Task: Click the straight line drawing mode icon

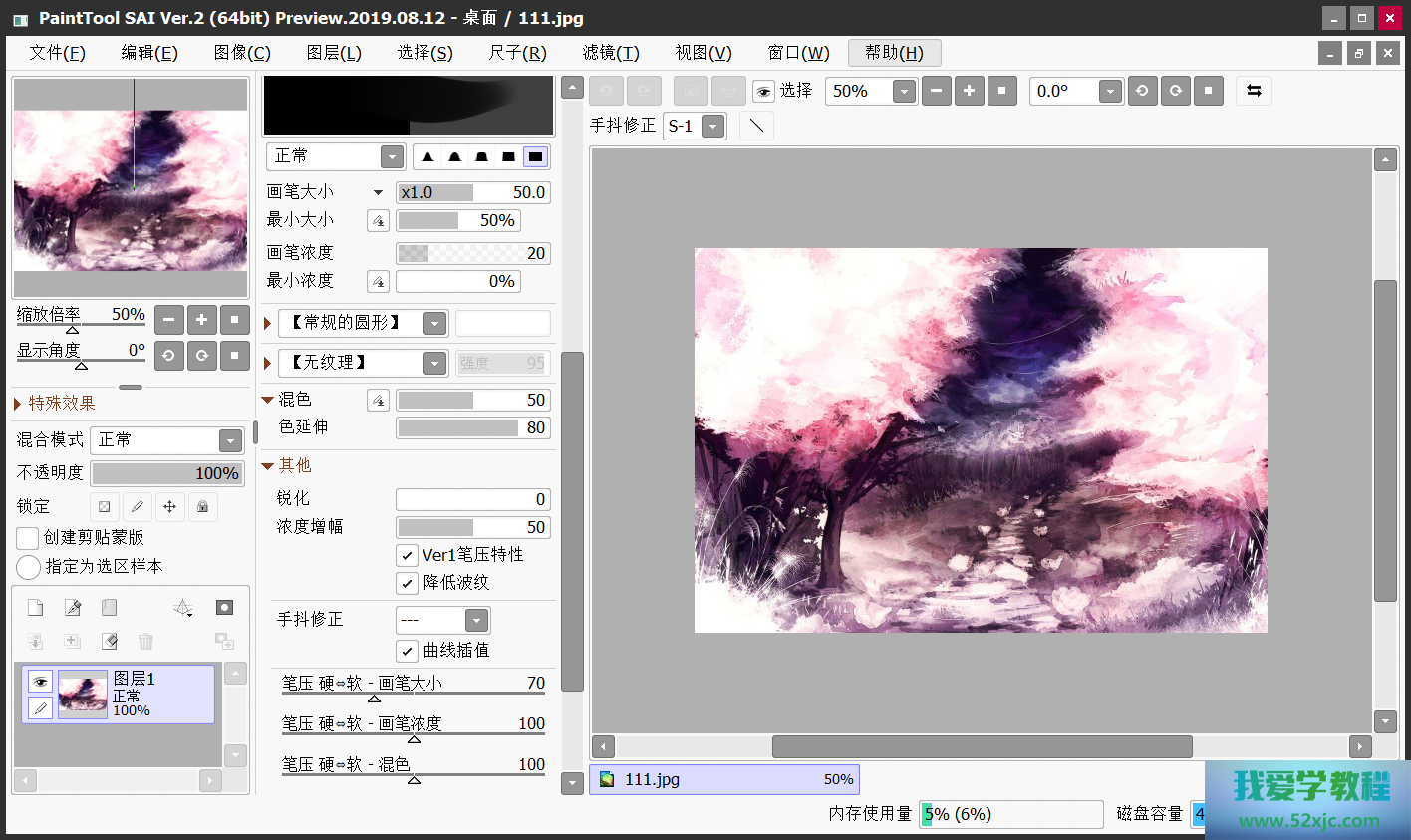Action: point(756,126)
